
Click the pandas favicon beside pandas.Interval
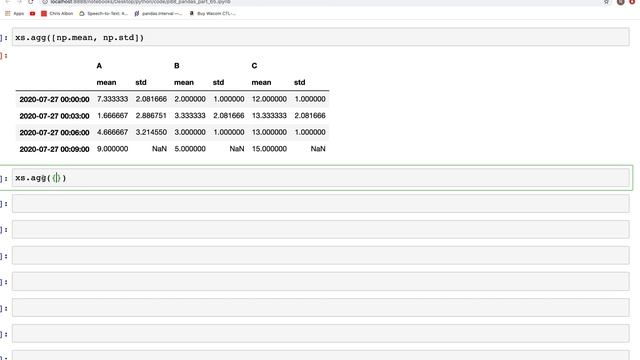click(x=137, y=13)
